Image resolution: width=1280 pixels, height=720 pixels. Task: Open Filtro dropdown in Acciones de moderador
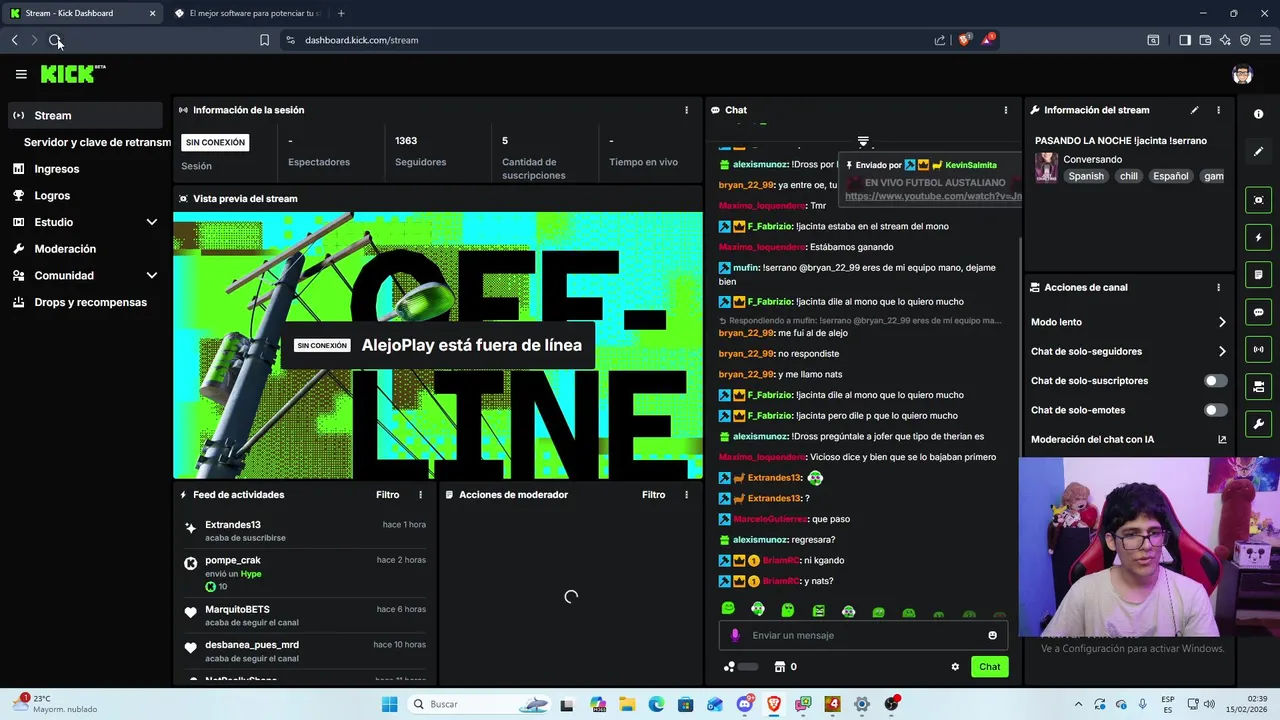(653, 495)
